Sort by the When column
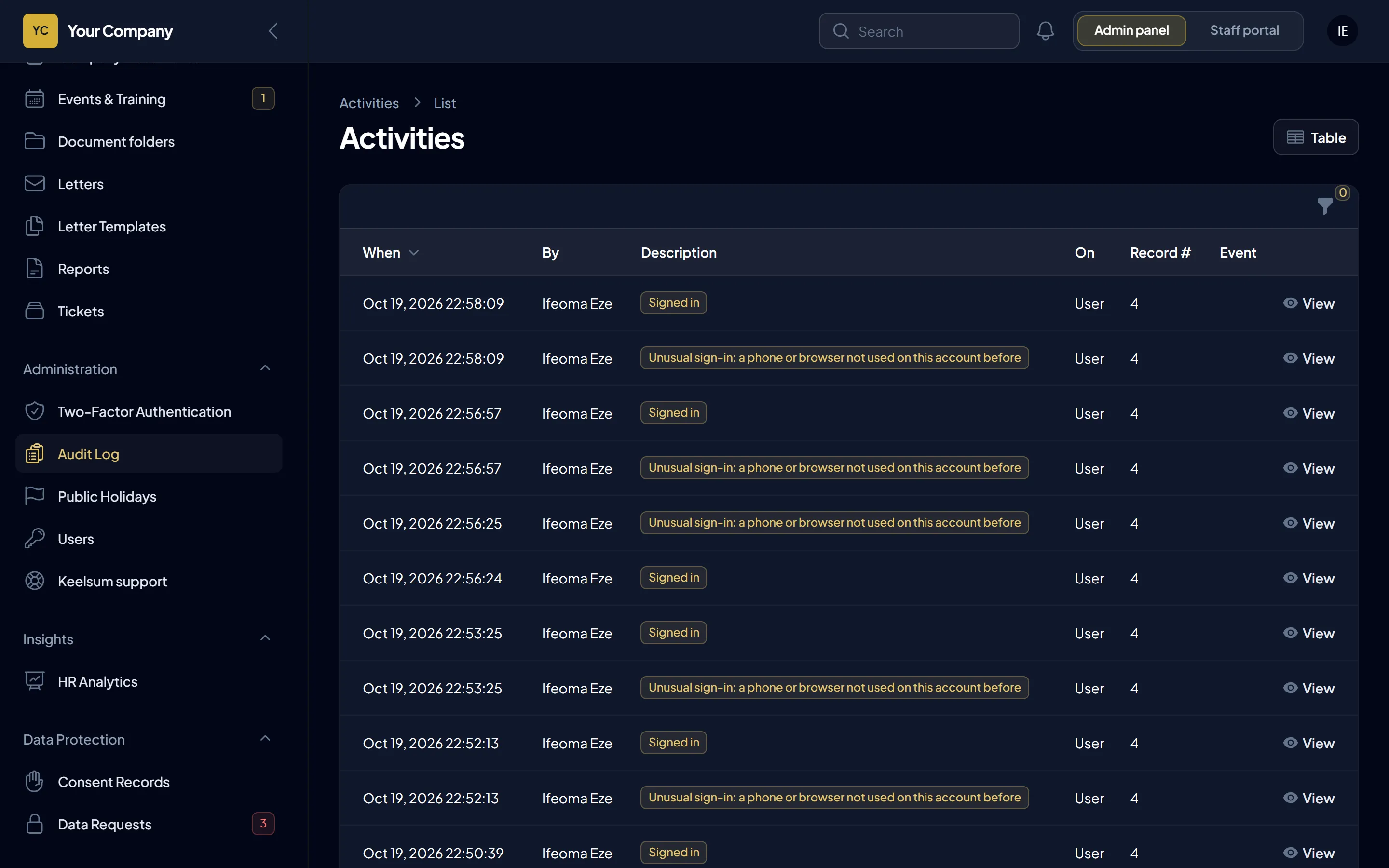Viewport: 1389px width, 868px height. click(x=390, y=253)
